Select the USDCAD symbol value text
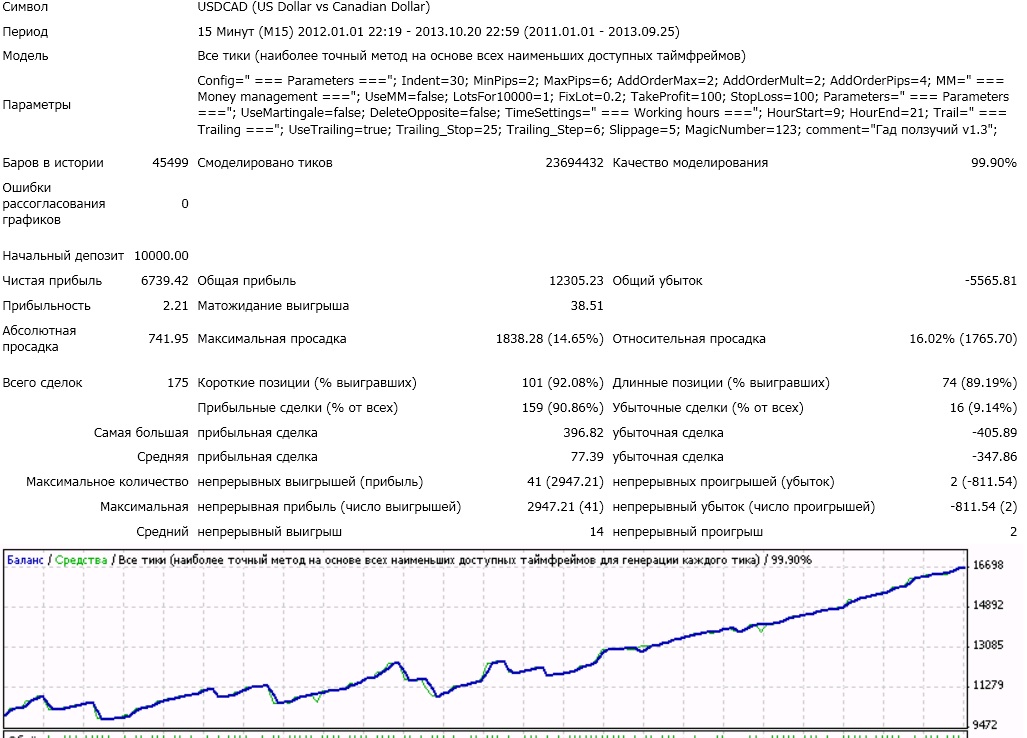1027x738 pixels. pos(314,7)
